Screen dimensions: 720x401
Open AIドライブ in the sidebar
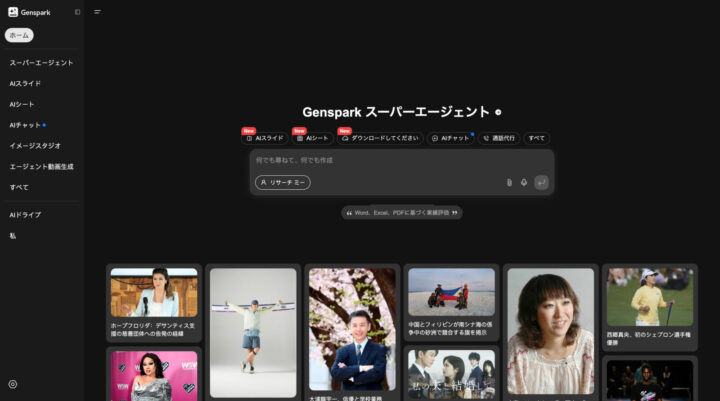click(x=25, y=215)
